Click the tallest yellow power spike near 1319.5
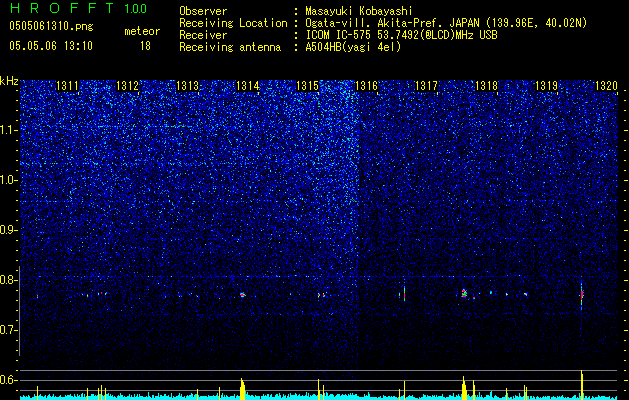Viewport: 629px width, 400px height. 582,384
